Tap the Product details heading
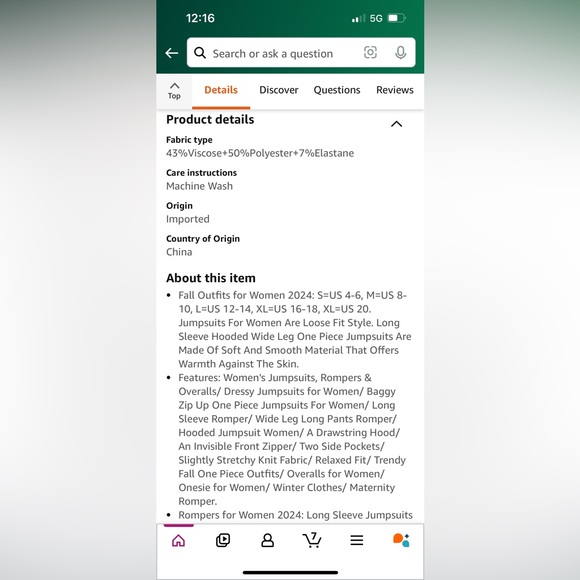 [x=210, y=119]
